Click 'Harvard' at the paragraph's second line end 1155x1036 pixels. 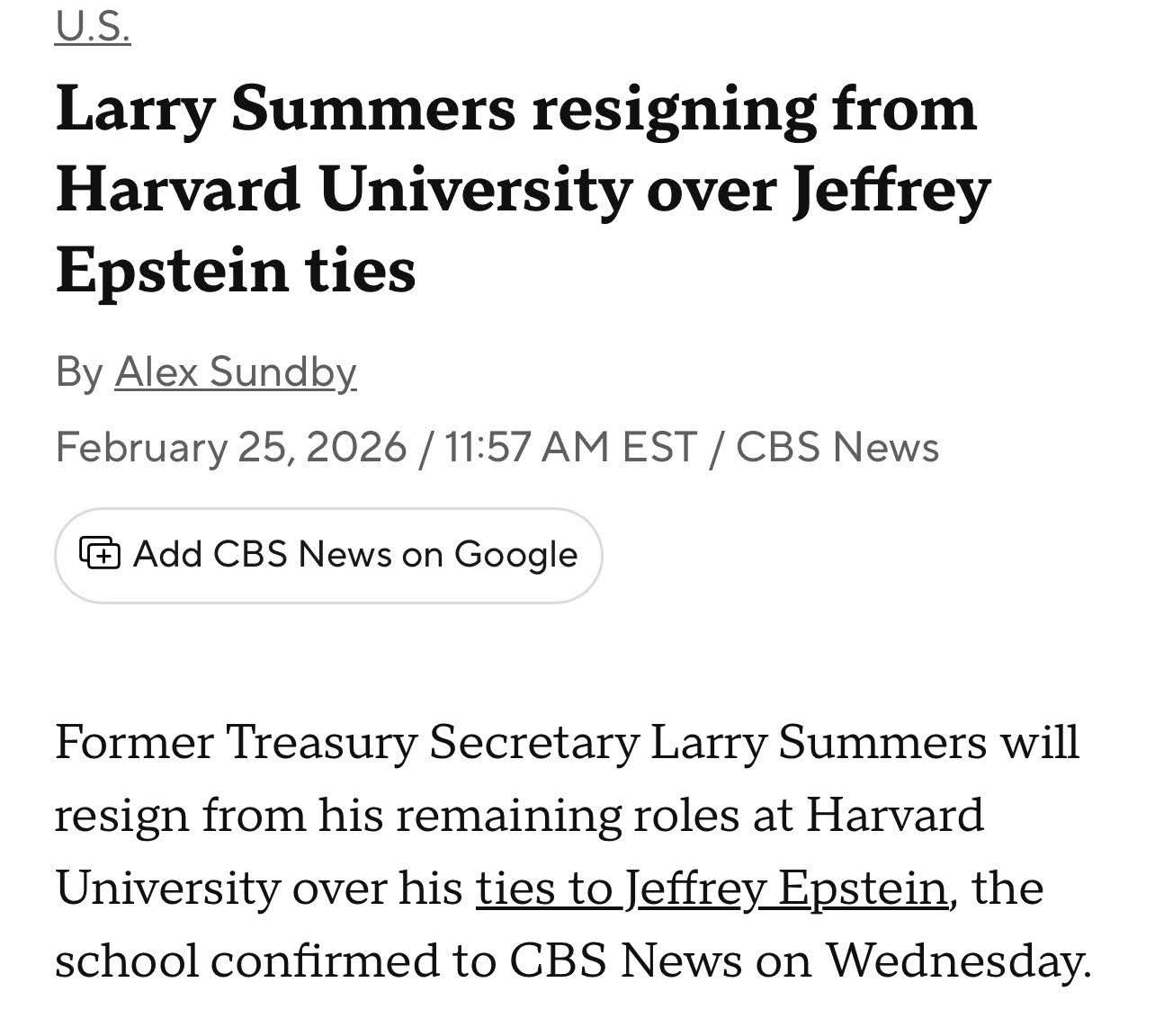[x=894, y=815]
